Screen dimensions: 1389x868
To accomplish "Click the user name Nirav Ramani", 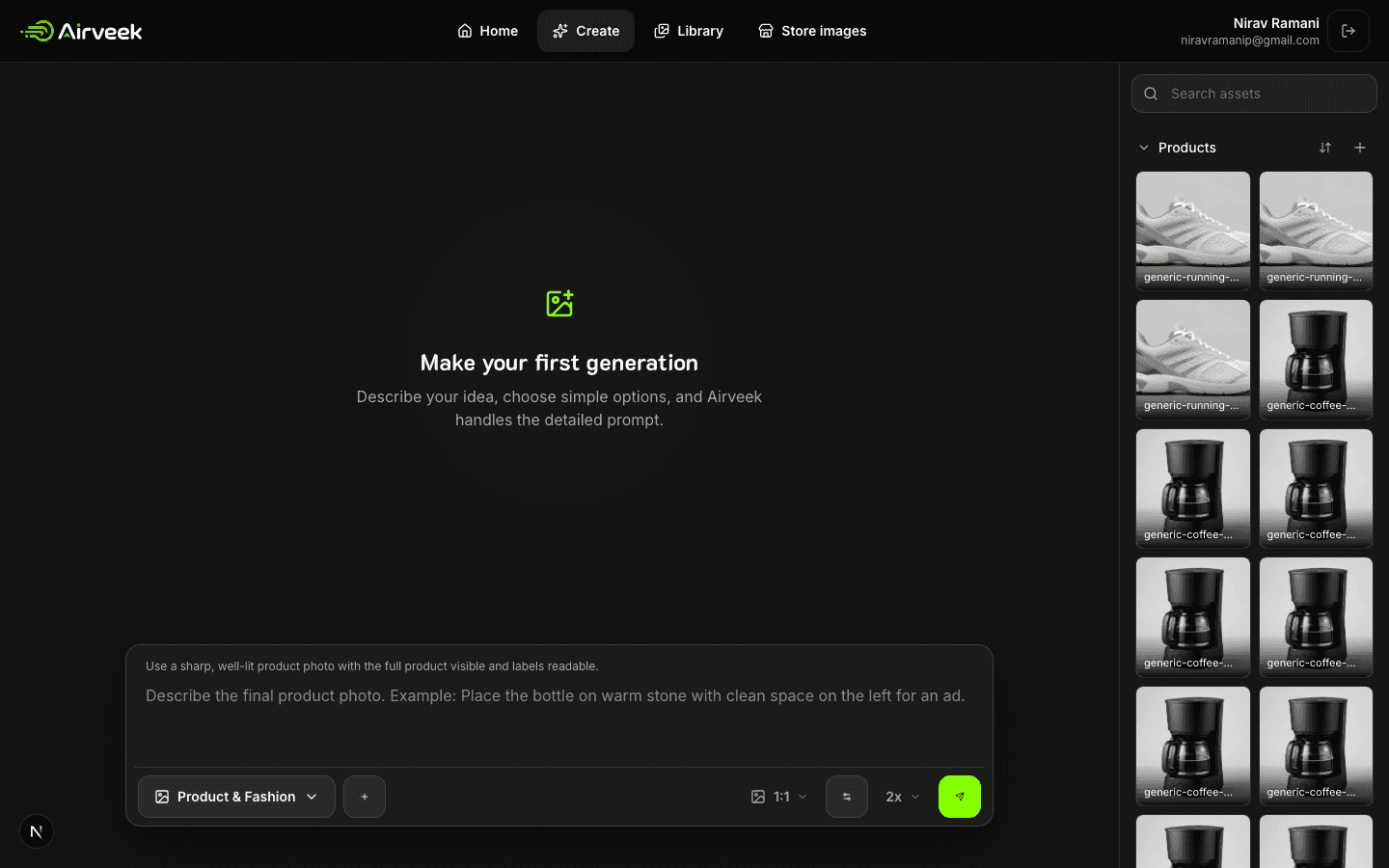I will point(1276,23).
